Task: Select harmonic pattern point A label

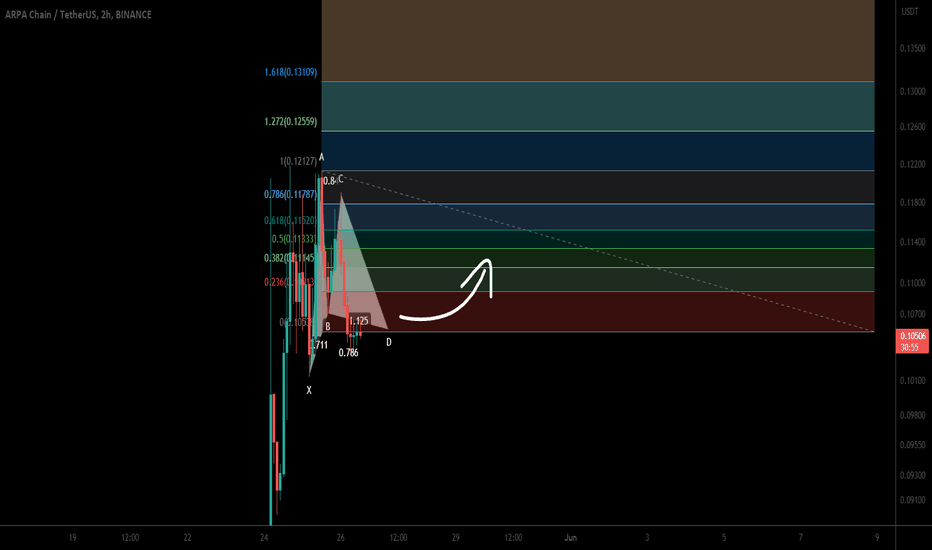Action: click(x=322, y=158)
